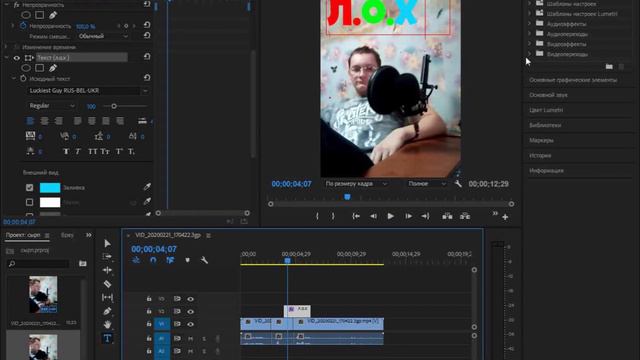Enable All Caps text style

tap(93, 151)
